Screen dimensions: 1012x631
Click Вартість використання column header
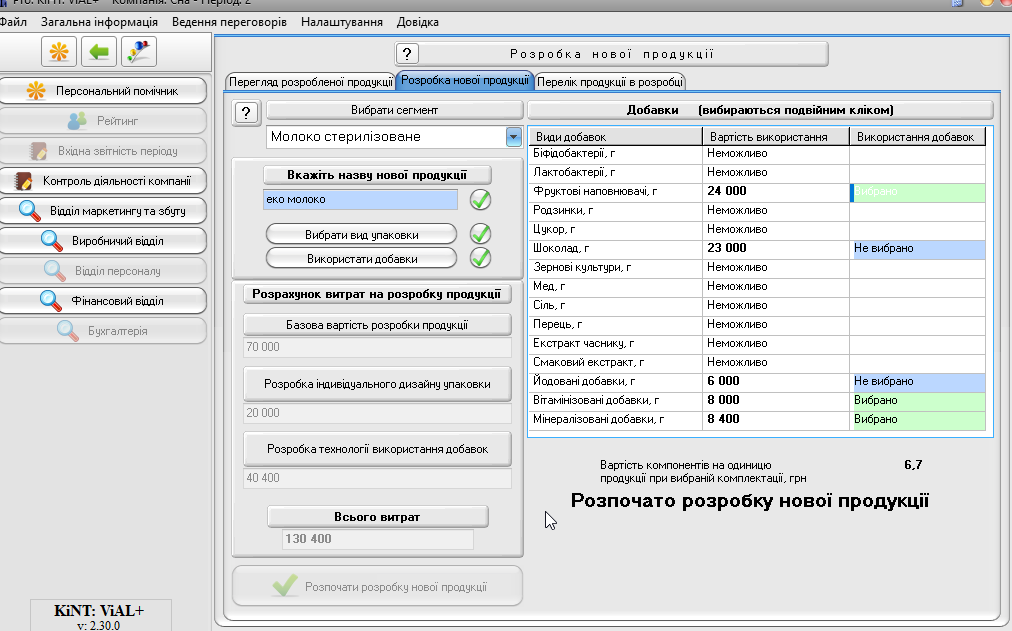point(775,137)
